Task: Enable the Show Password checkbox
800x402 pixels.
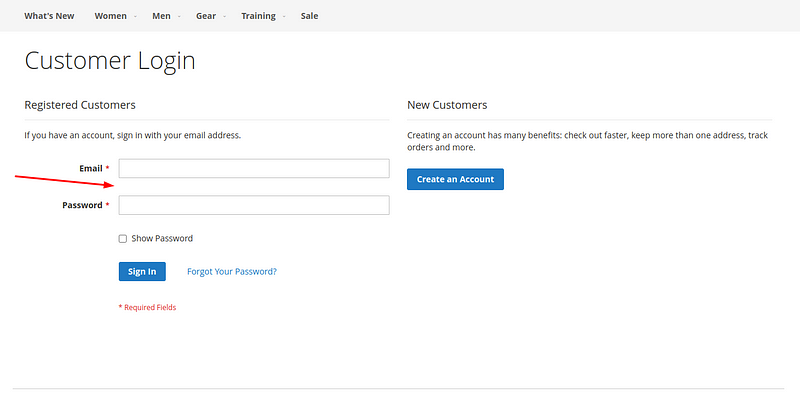Action: click(x=123, y=239)
